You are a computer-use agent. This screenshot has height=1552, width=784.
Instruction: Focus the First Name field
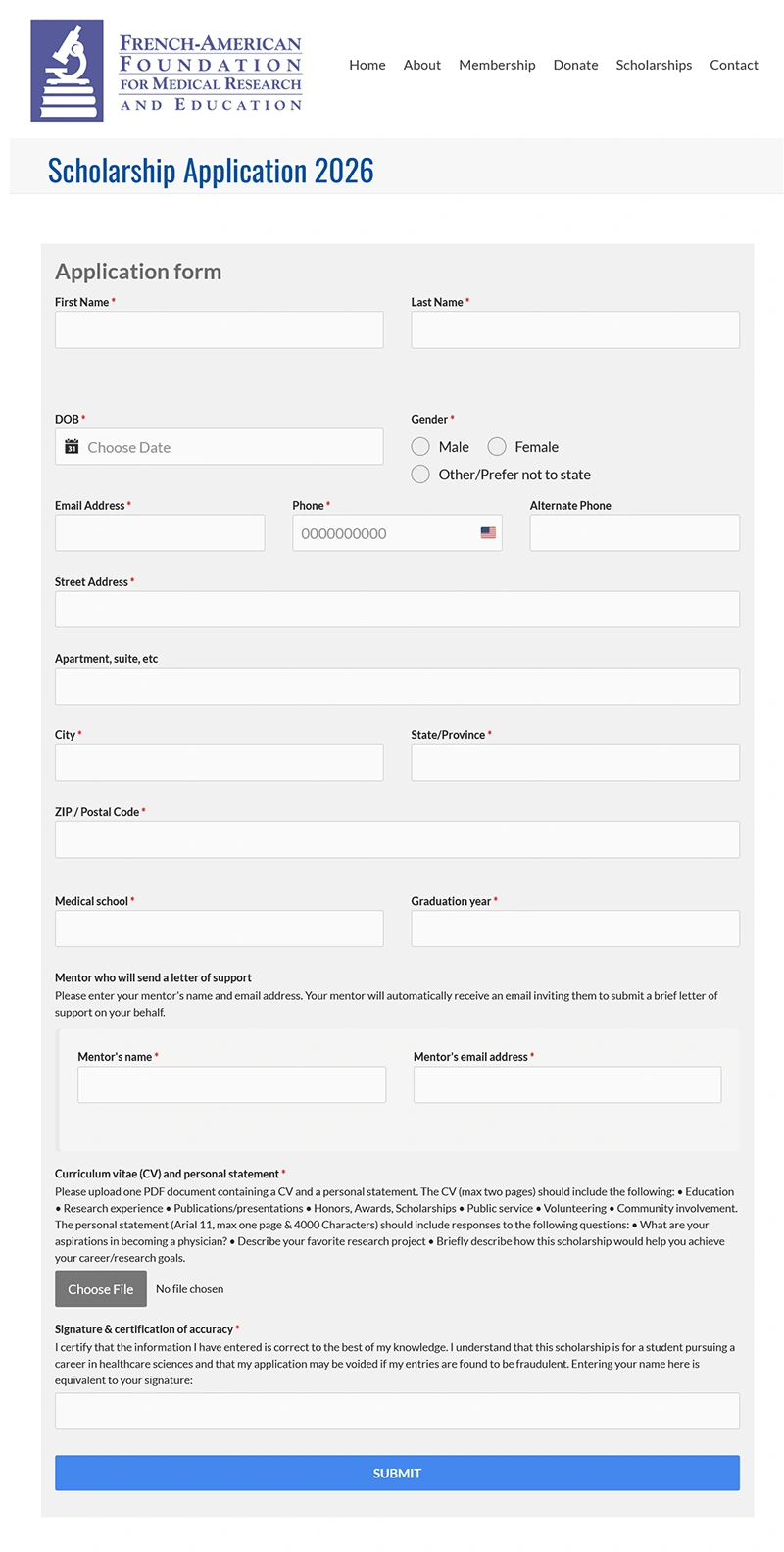(219, 330)
